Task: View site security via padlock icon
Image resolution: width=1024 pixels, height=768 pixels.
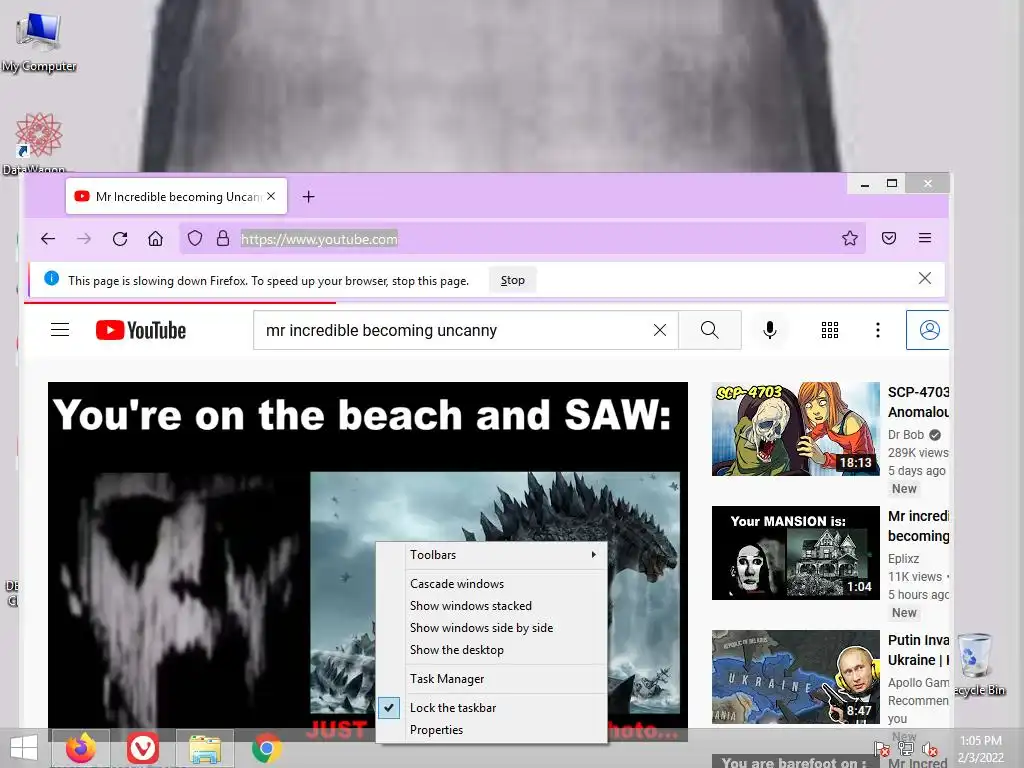Action: coord(223,238)
